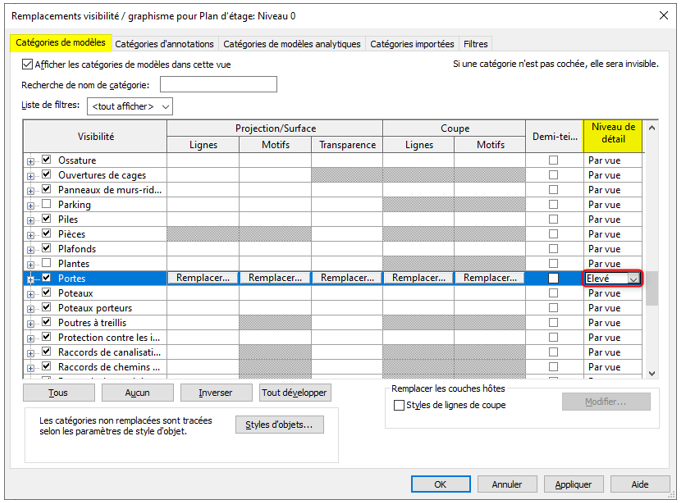Click Remplacer under Projection Lignes for Portes
This screenshot has width=682, height=503.
click(x=203, y=279)
